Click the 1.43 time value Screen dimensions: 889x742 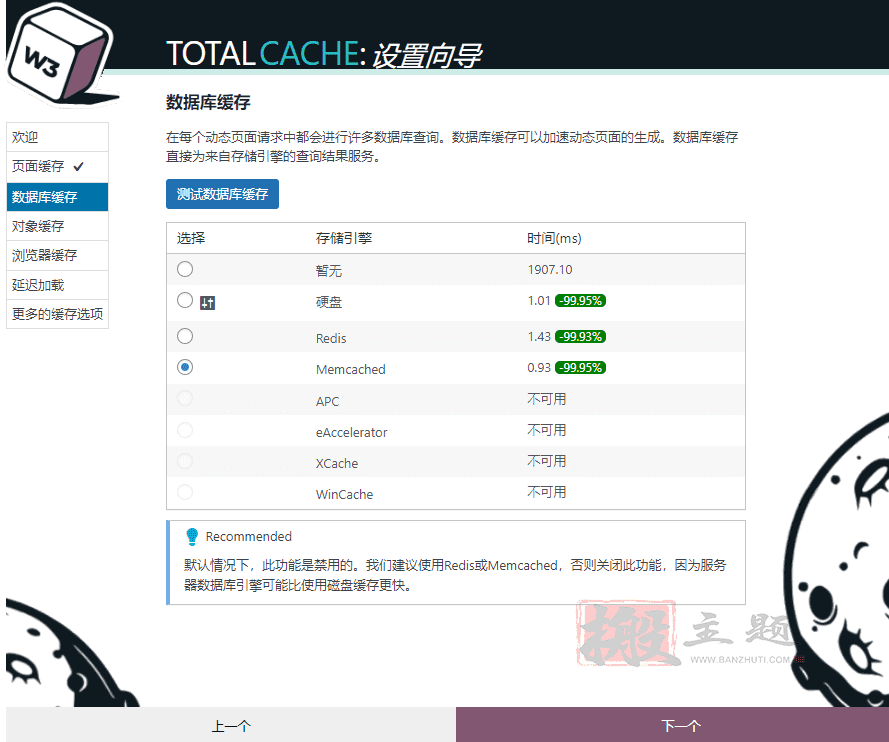tap(539, 337)
